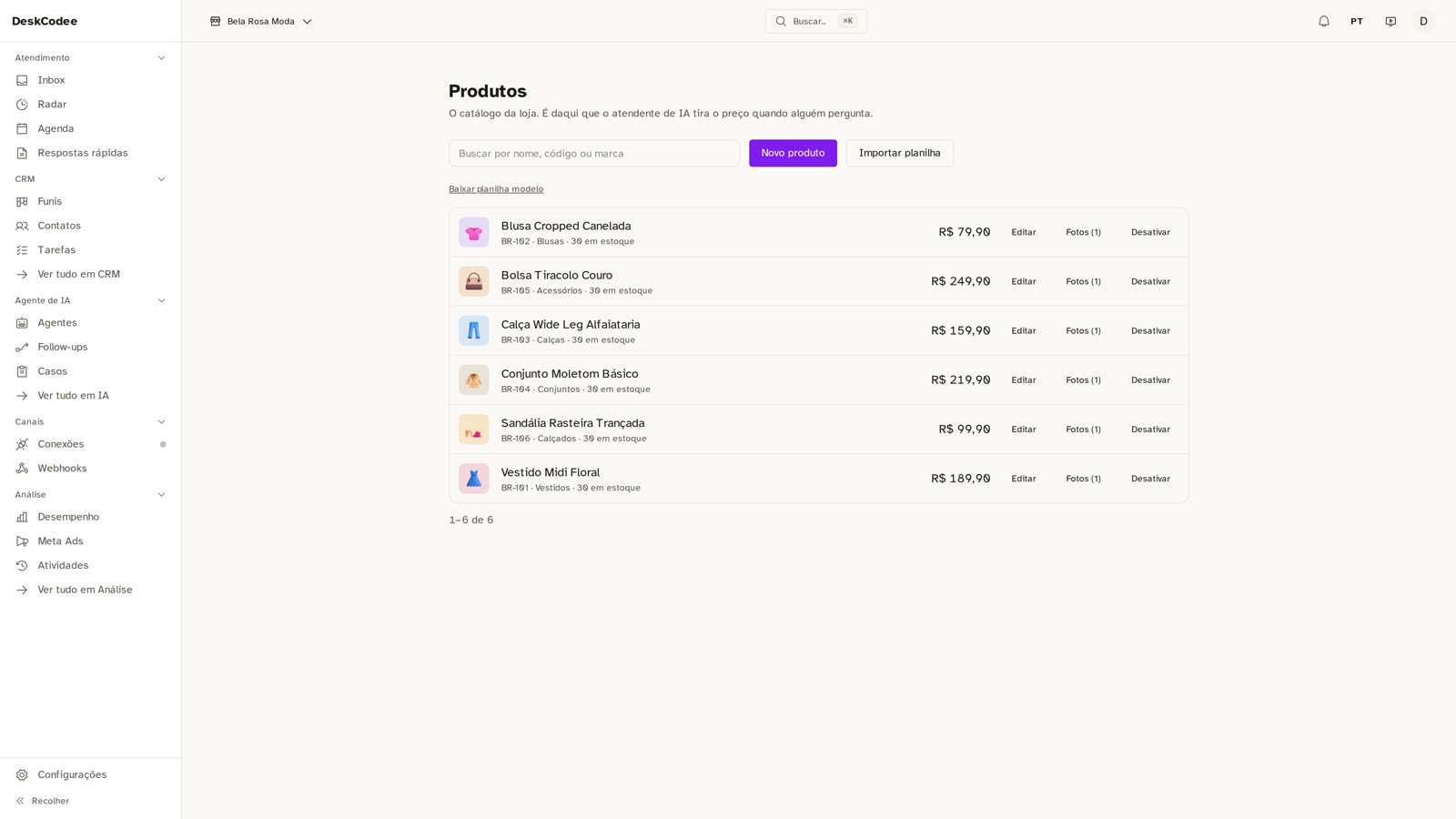Image resolution: width=1456 pixels, height=819 pixels.
Task: Click the Conjunto Moletom Básico thumbnail
Action: 474,379
